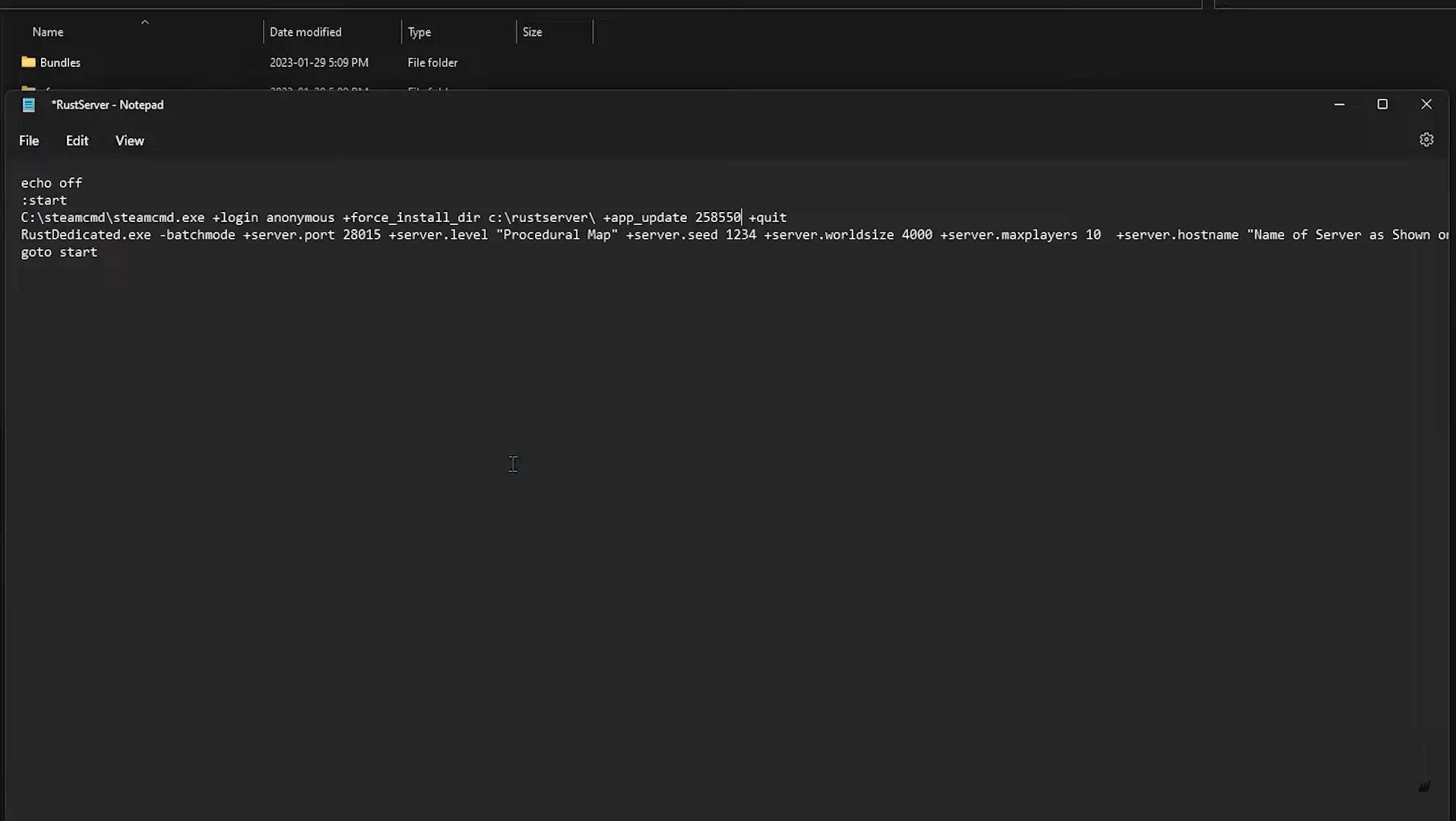Sort by the Name column header in Explorer
The height and width of the screenshot is (821, 1456).
(48, 32)
